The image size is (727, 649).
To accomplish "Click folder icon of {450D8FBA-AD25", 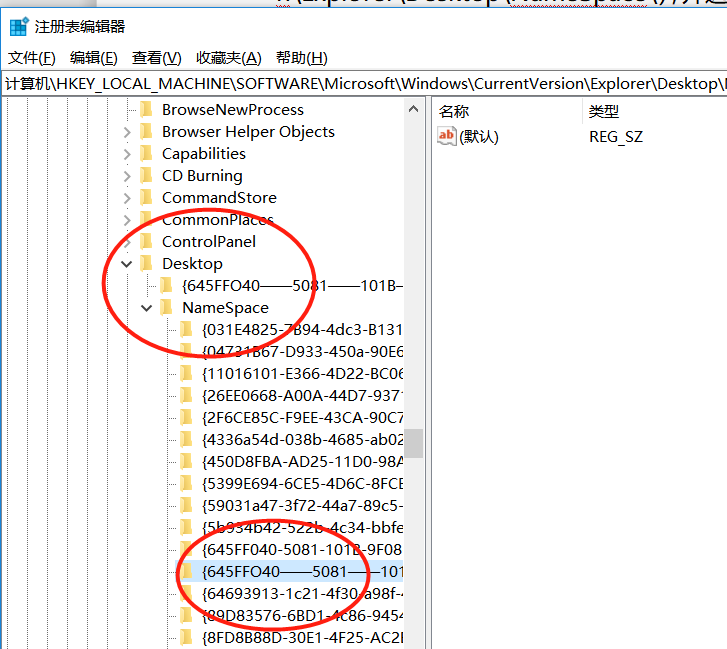I will (x=186, y=461).
